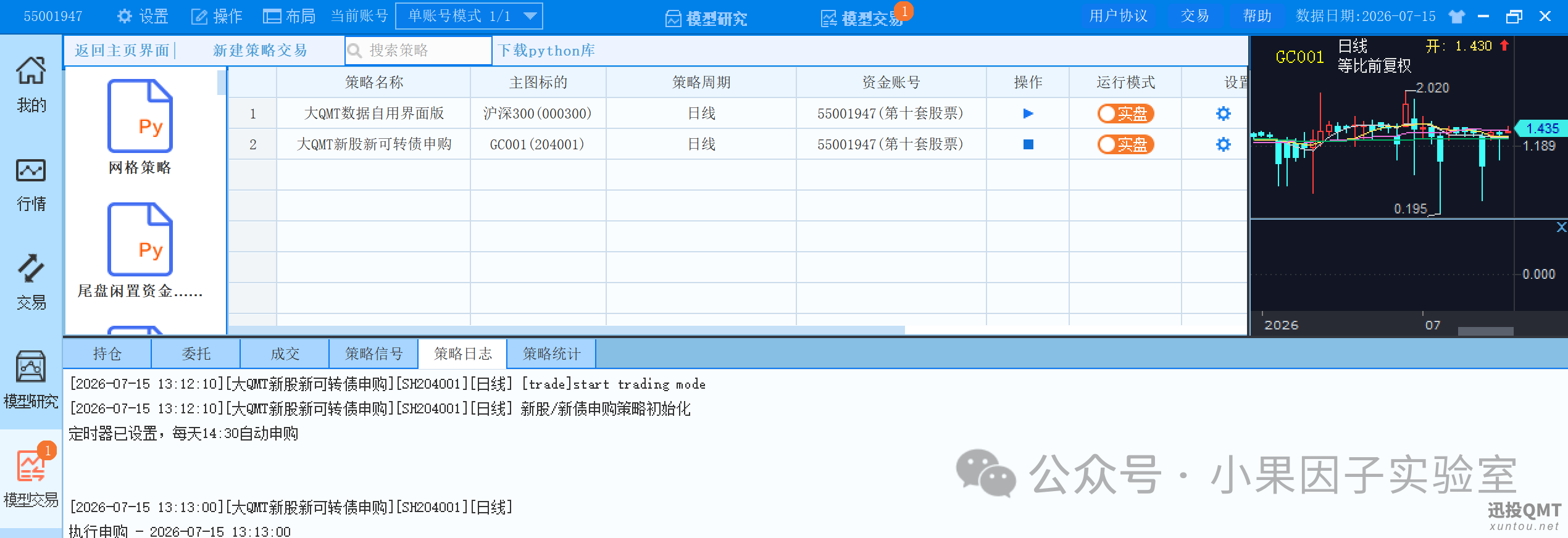1568x538 pixels.
Task: Select strategy name 大QMT数据自用界面版
Action: tap(373, 114)
